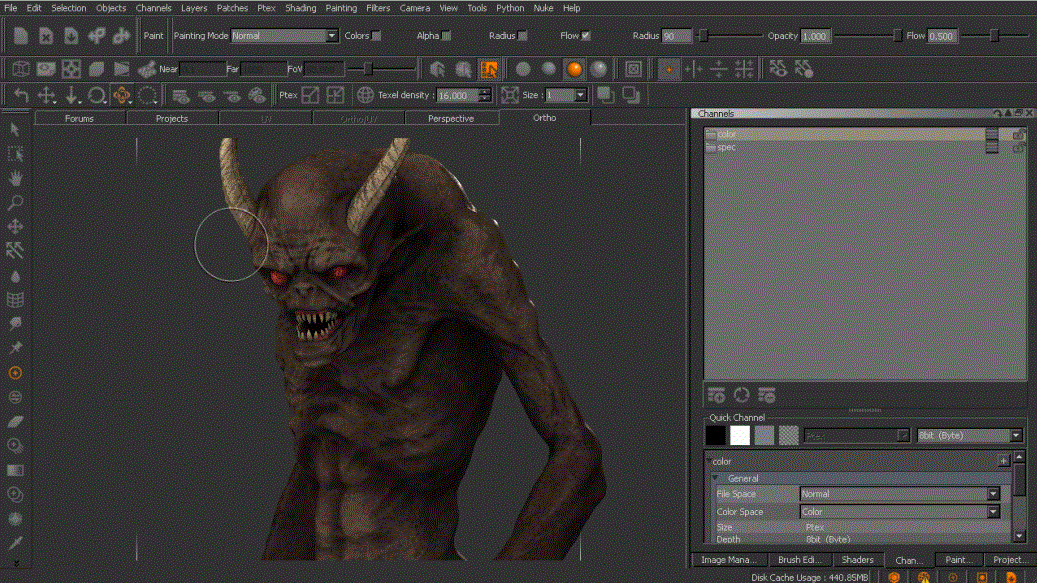Select the Color Picker eyedropper tool
This screenshot has width=1037, height=583.
click(15, 543)
